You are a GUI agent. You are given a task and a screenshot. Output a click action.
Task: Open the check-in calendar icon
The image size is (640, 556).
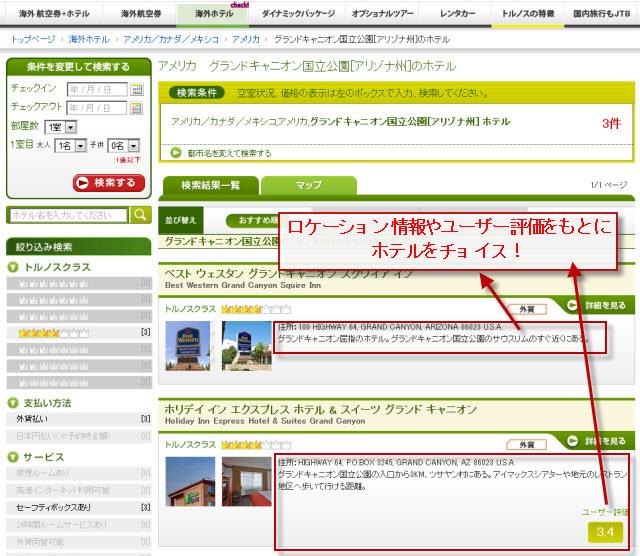(x=137, y=89)
